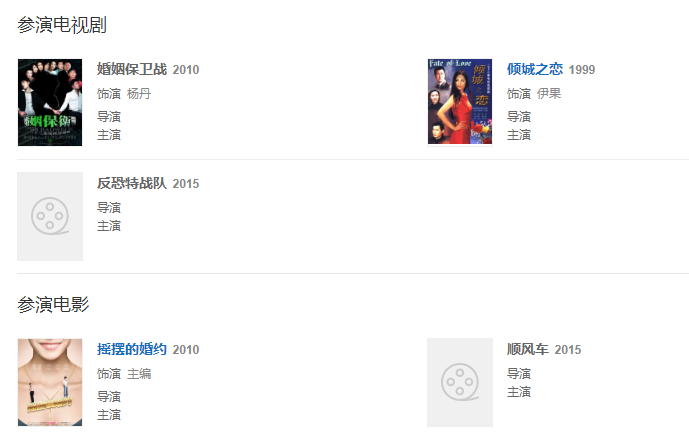Open 倾城之恋 Fate of Love poster
This screenshot has height=436, width=689.
click(460, 102)
